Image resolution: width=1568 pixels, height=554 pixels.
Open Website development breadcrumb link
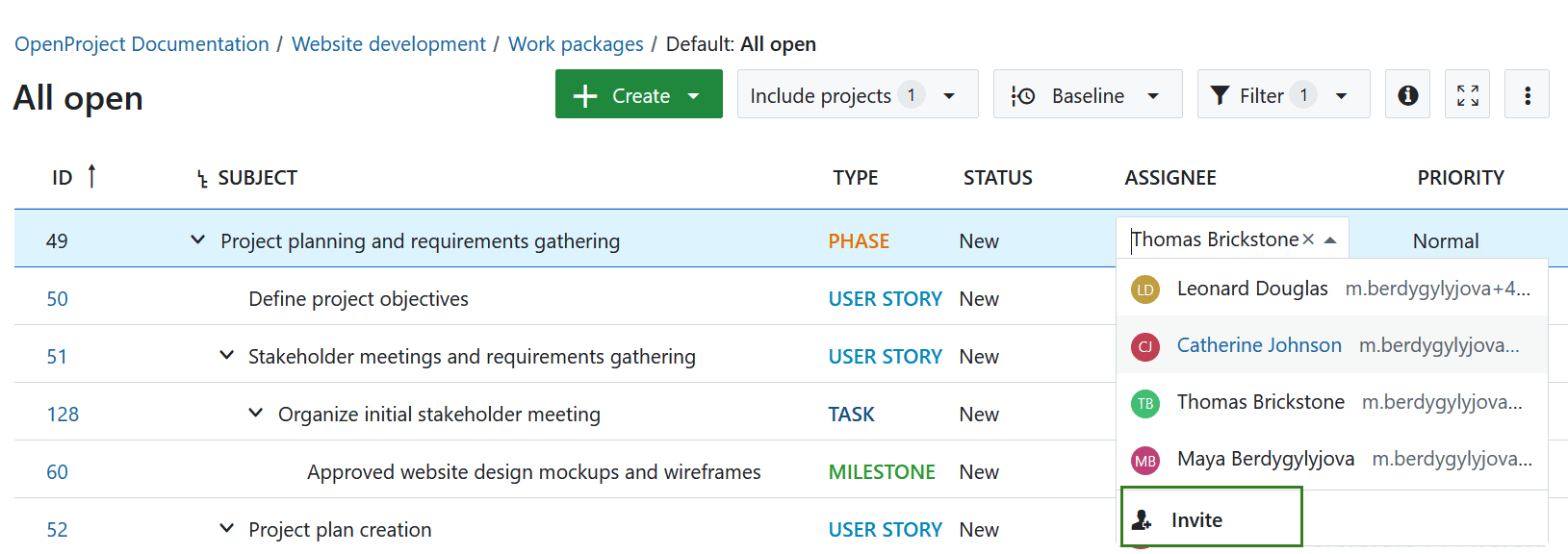(388, 44)
